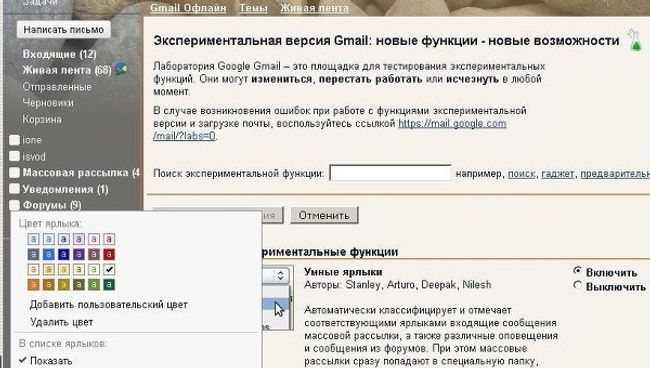This screenshot has height=368, width=650.
Task: Open Черновики folder
Action: click(x=48, y=103)
